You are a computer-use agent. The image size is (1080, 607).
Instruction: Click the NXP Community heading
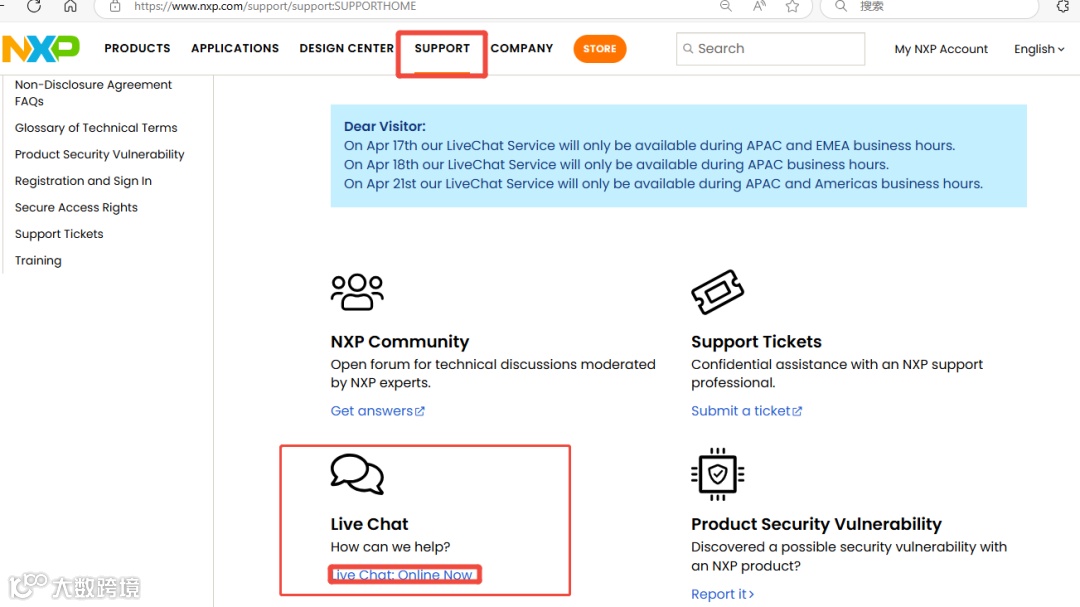(x=399, y=342)
